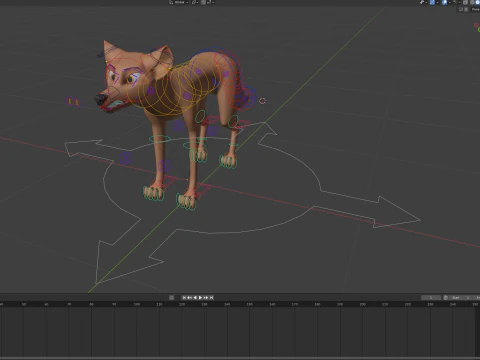Toggle X-ray view icon
Screen dimensions: 480x360
465,2
